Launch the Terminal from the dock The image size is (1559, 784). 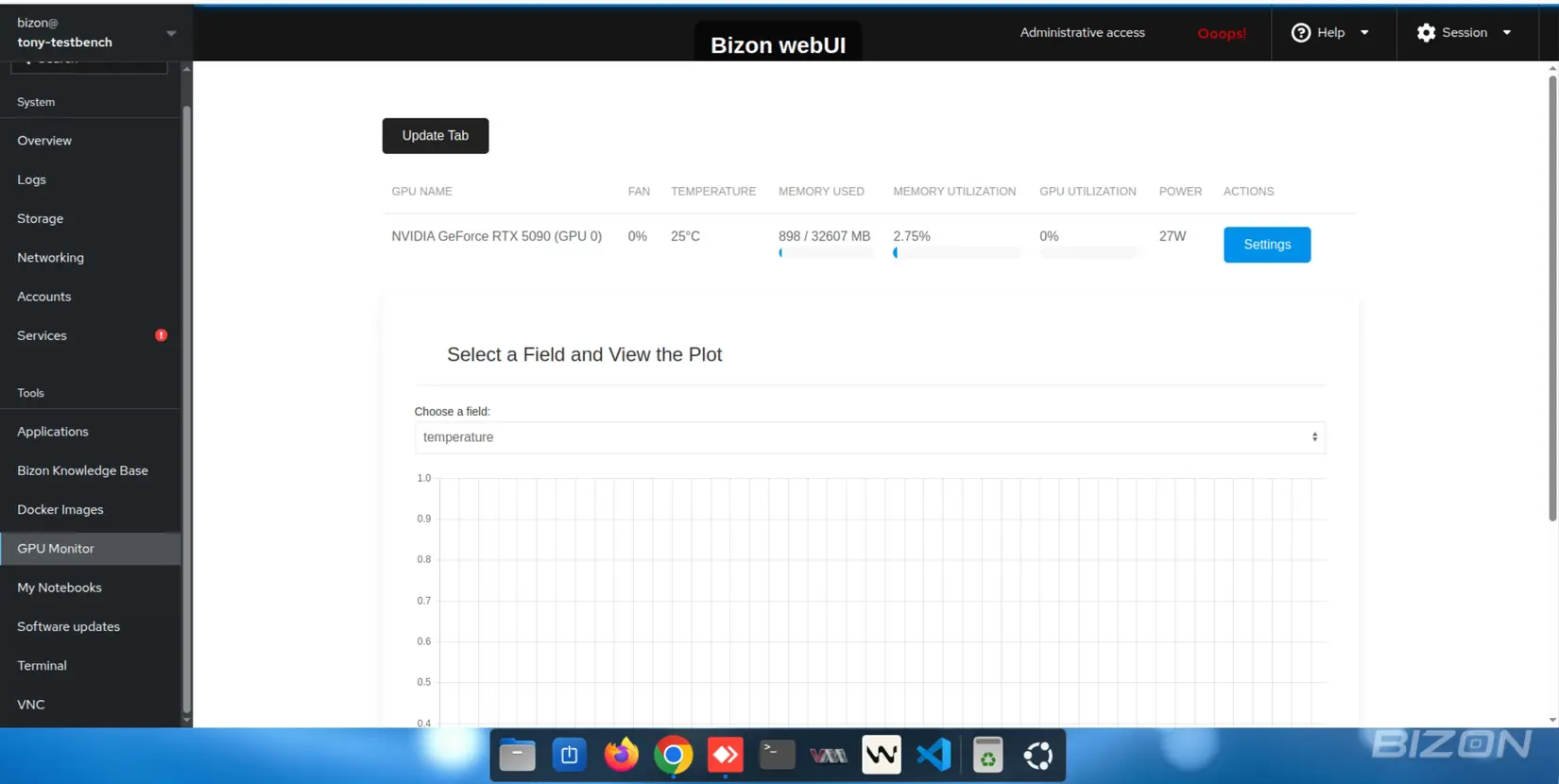coord(777,755)
